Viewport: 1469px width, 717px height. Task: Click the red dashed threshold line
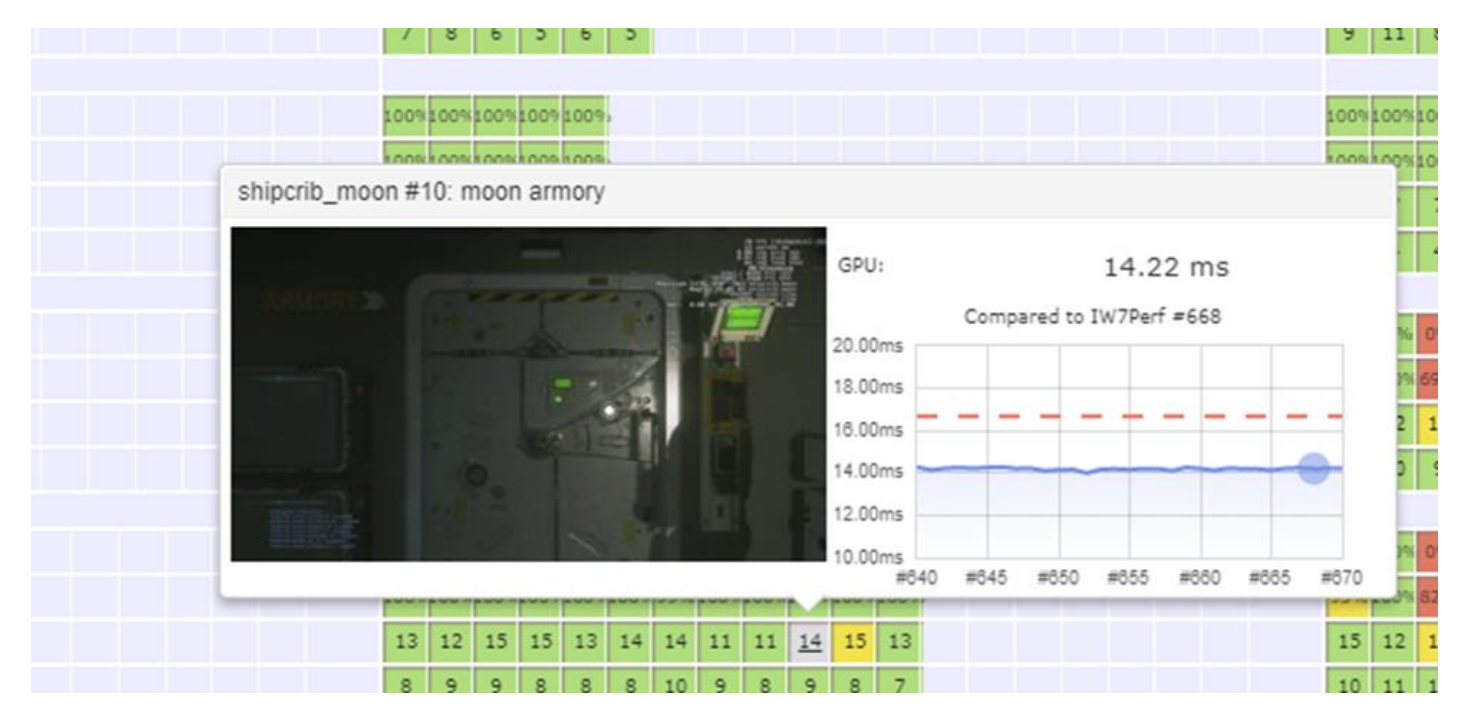coord(1129,416)
